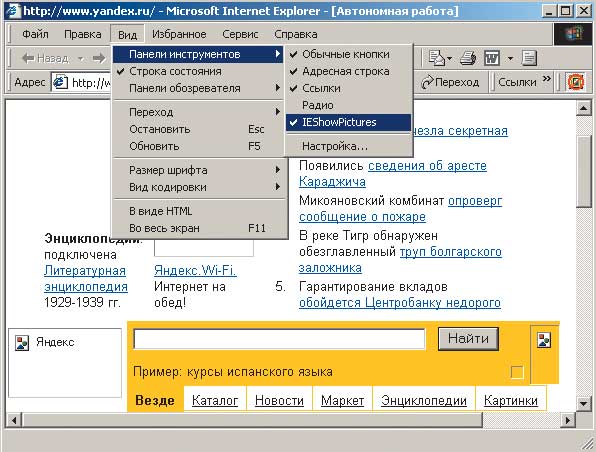This screenshot has height=452, width=596.
Task: Select 'Настройка...' in toolbars submenu
Action: (349, 146)
